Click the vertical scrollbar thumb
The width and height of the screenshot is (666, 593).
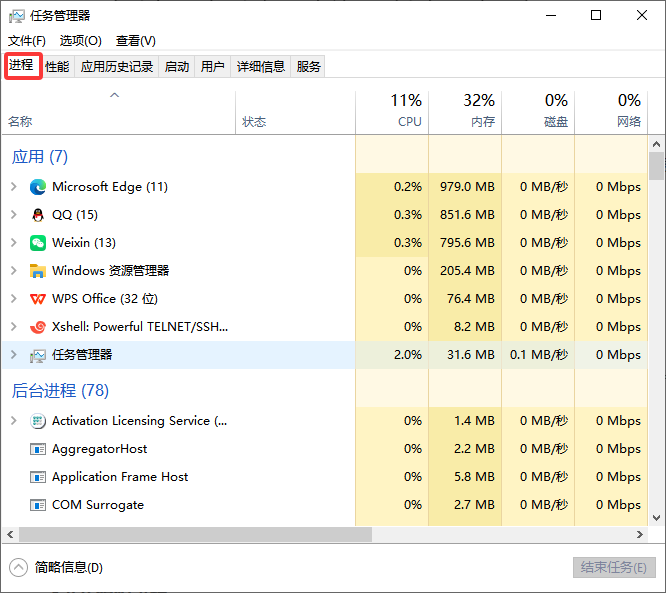click(657, 166)
